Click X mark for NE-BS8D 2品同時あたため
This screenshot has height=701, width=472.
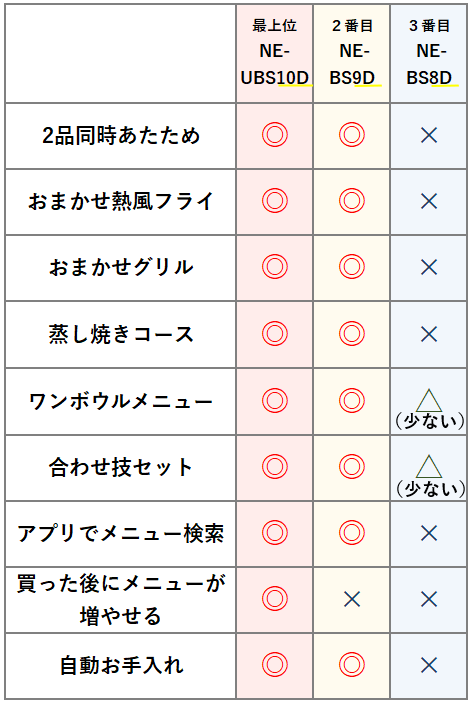(429, 135)
